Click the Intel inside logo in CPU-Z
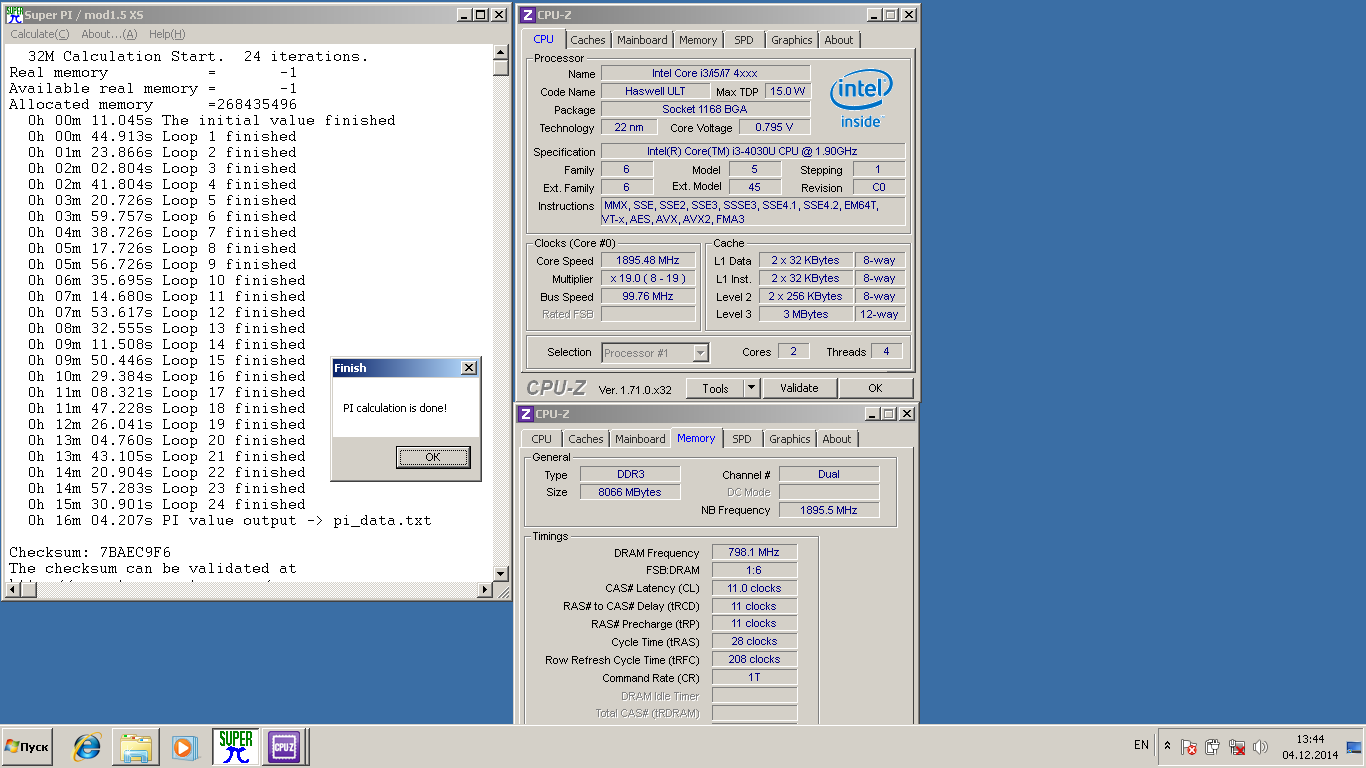Viewport: 1366px width, 768px height. pos(860,99)
